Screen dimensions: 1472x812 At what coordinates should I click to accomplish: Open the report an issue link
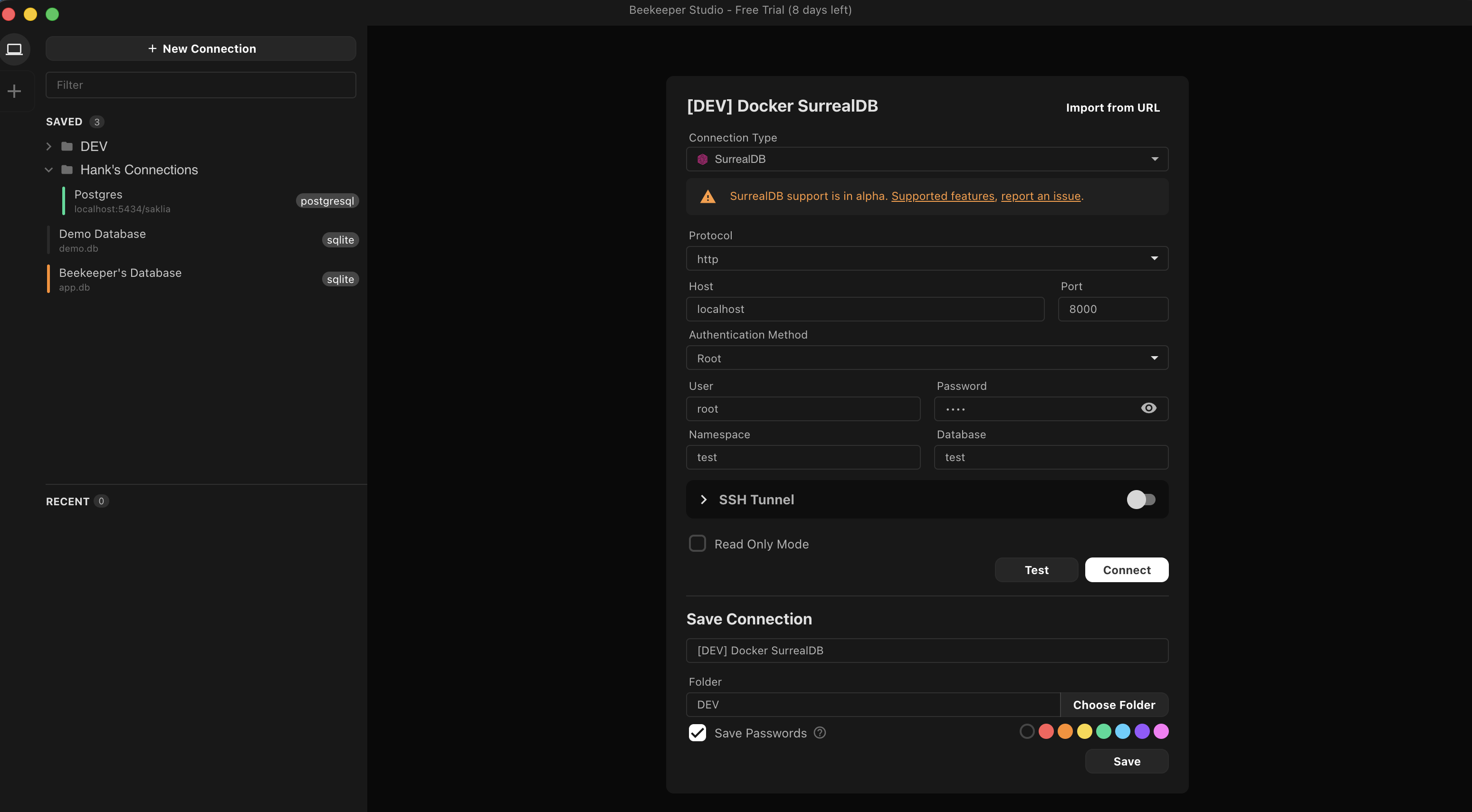tap(1041, 196)
